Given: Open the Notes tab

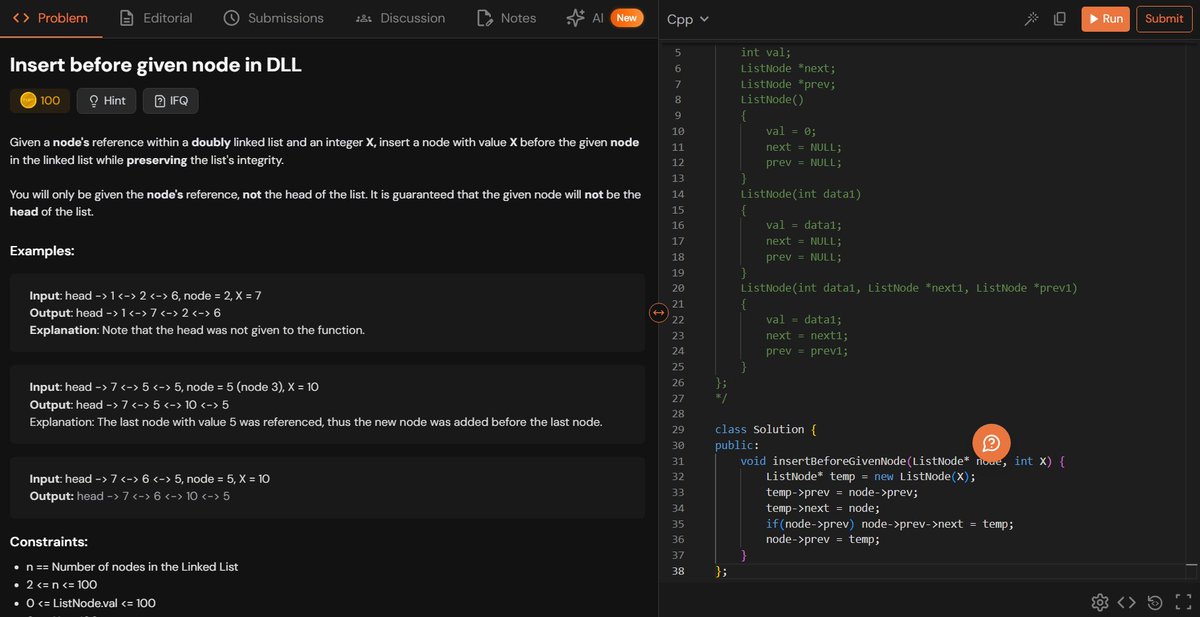Looking at the screenshot, I should (506, 18).
